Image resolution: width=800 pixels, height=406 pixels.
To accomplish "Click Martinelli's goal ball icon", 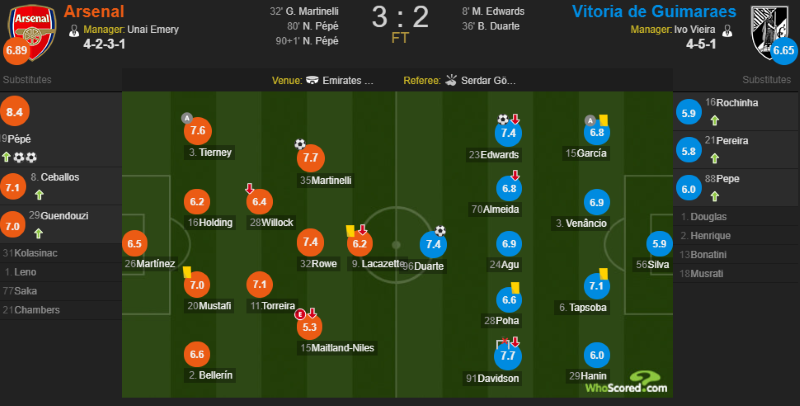I will coord(300,144).
